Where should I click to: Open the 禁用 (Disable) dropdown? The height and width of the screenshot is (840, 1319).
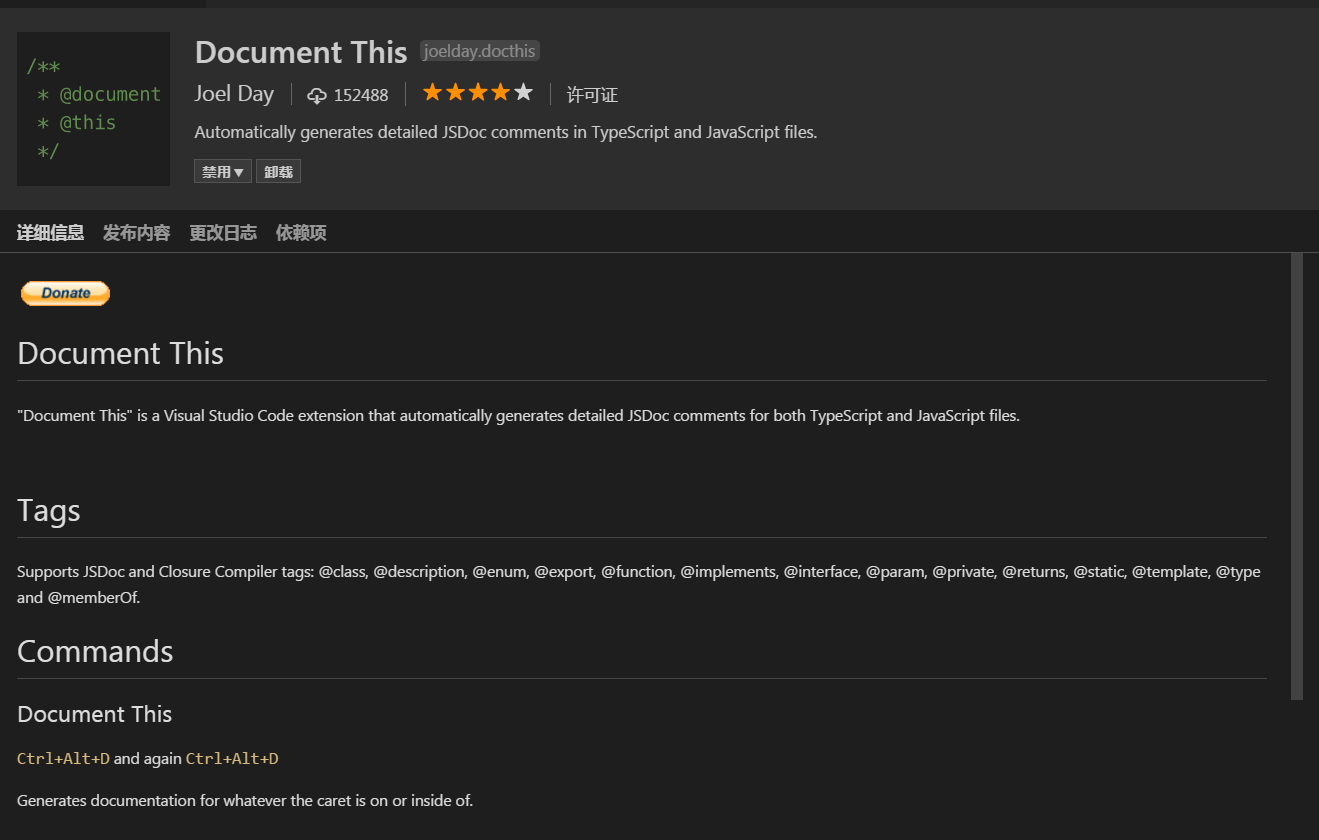(x=222, y=172)
